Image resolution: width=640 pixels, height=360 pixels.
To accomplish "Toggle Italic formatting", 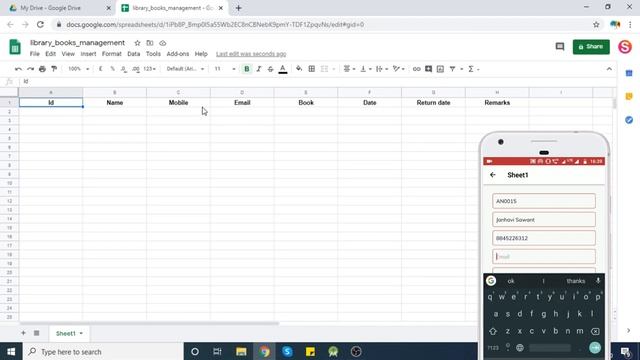I will coord(259,69).
